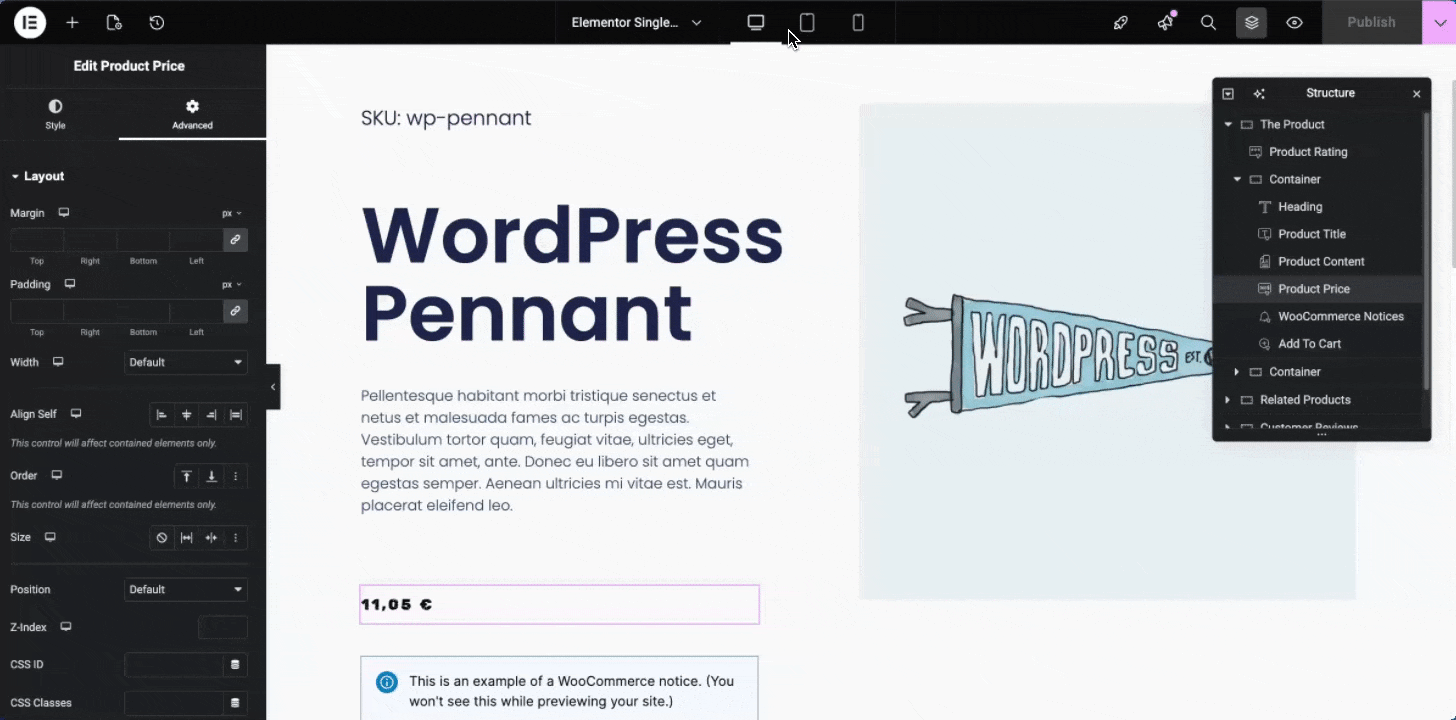Click the Z-Index input field

tap(222, 627)
